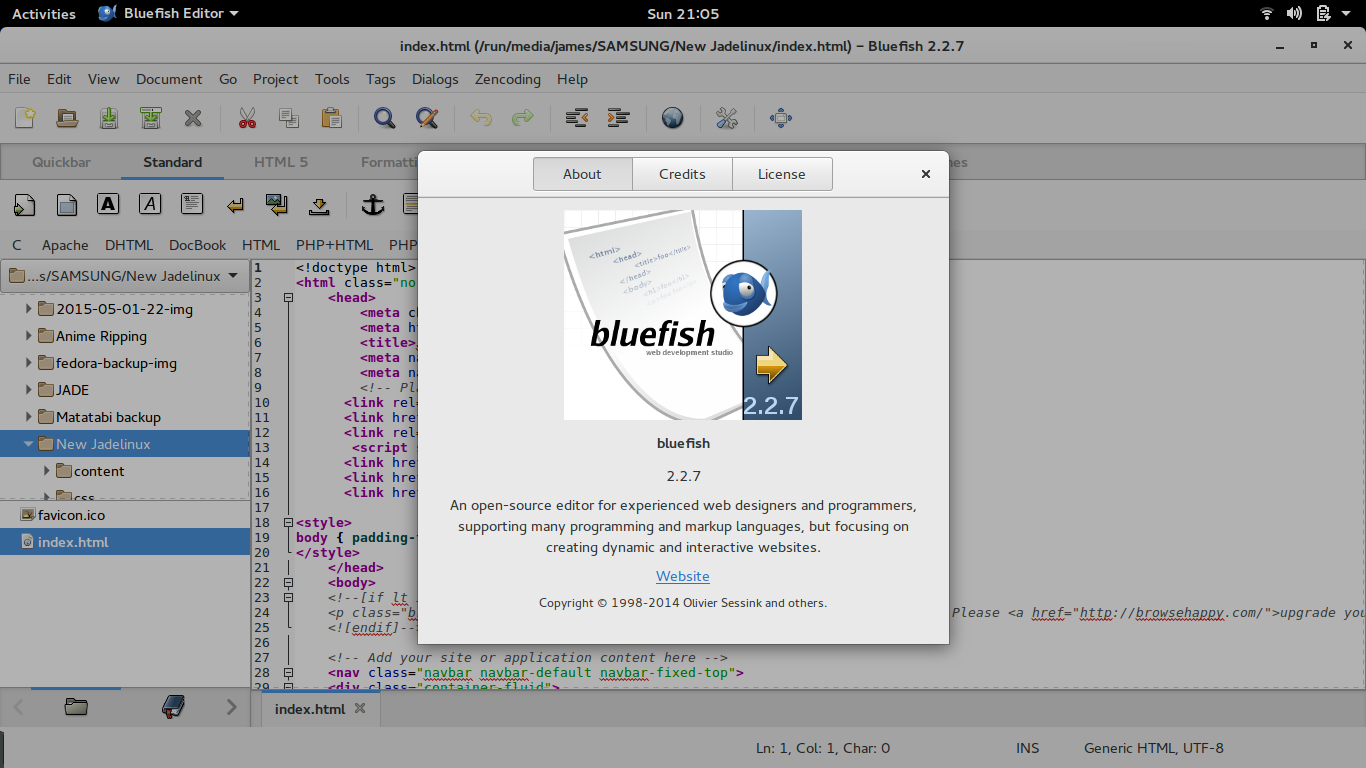Collapse the head tag fold marker on line 3
Screen dimensions: 1366x768
click(289, 297)
